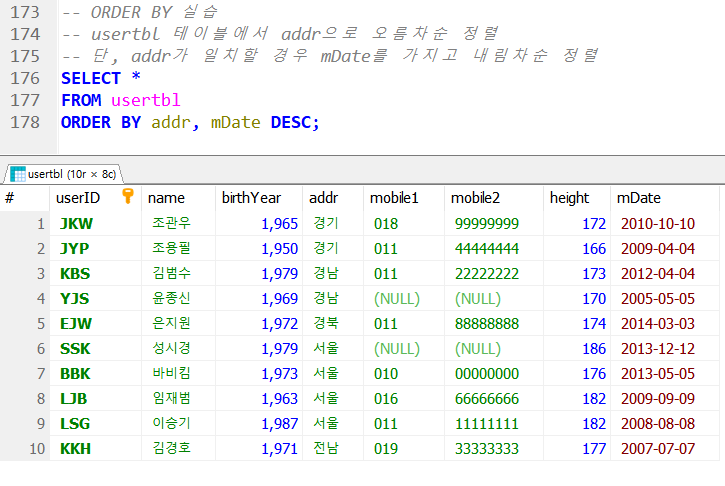The width and height of the screenshot is (725, 486).
Task: Select mobile2 value 22222222
Action: [487, 274]
